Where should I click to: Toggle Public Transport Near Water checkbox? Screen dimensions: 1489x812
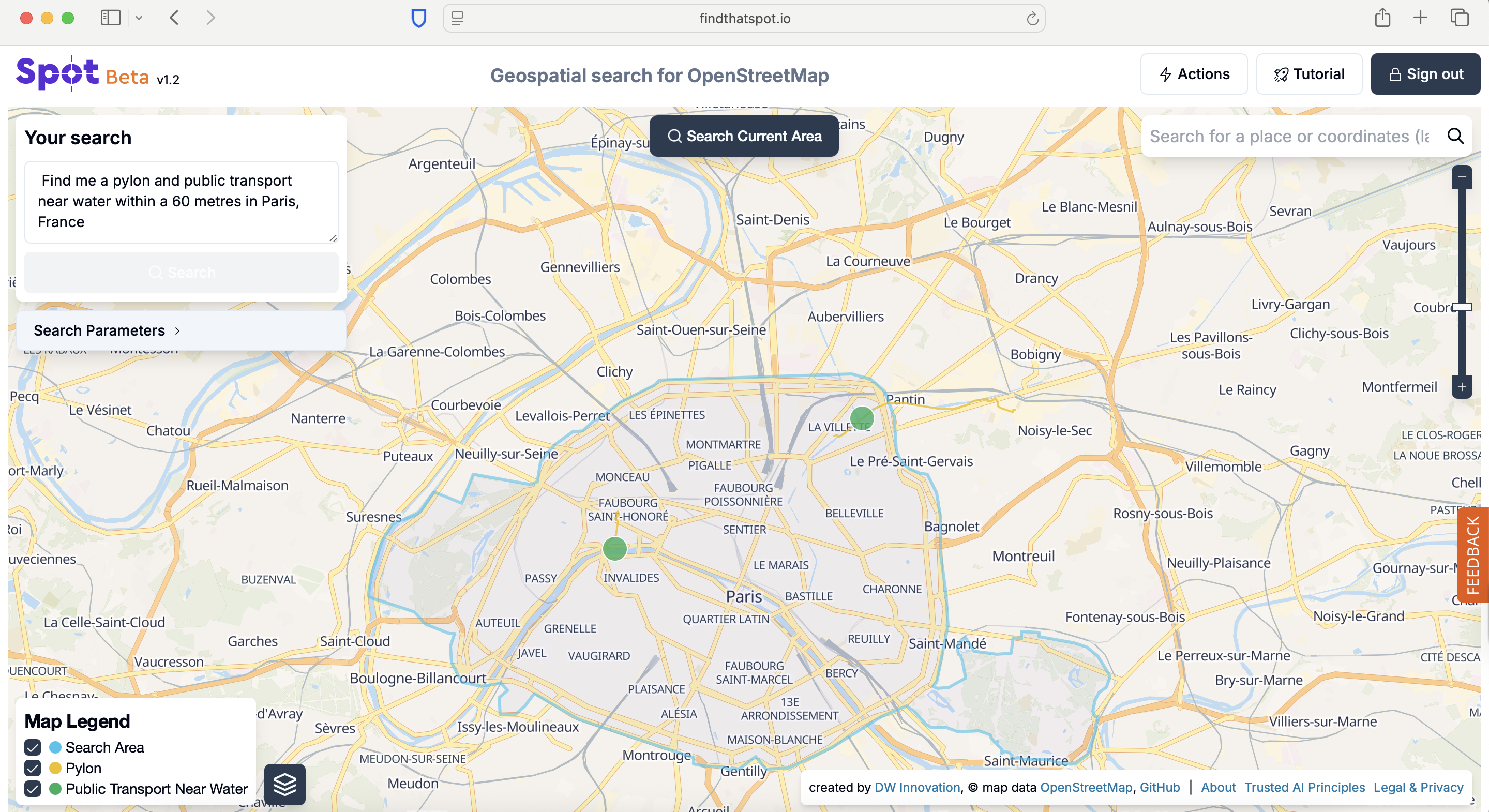click(33, 788)
